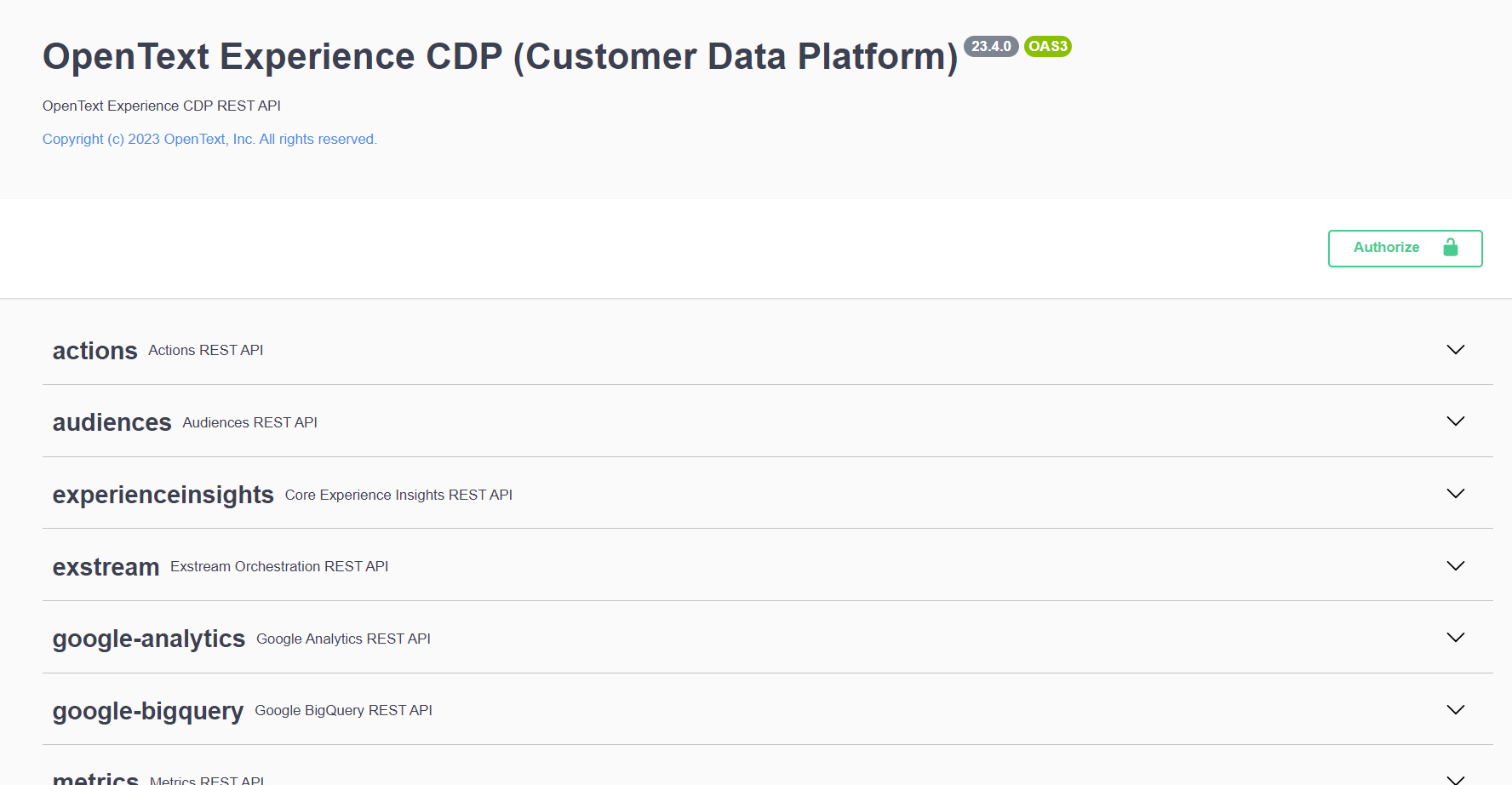The width and height of the screenshot is (1512, 785).
Task: Expand the actions section chevron
Action: [1455, 350]
